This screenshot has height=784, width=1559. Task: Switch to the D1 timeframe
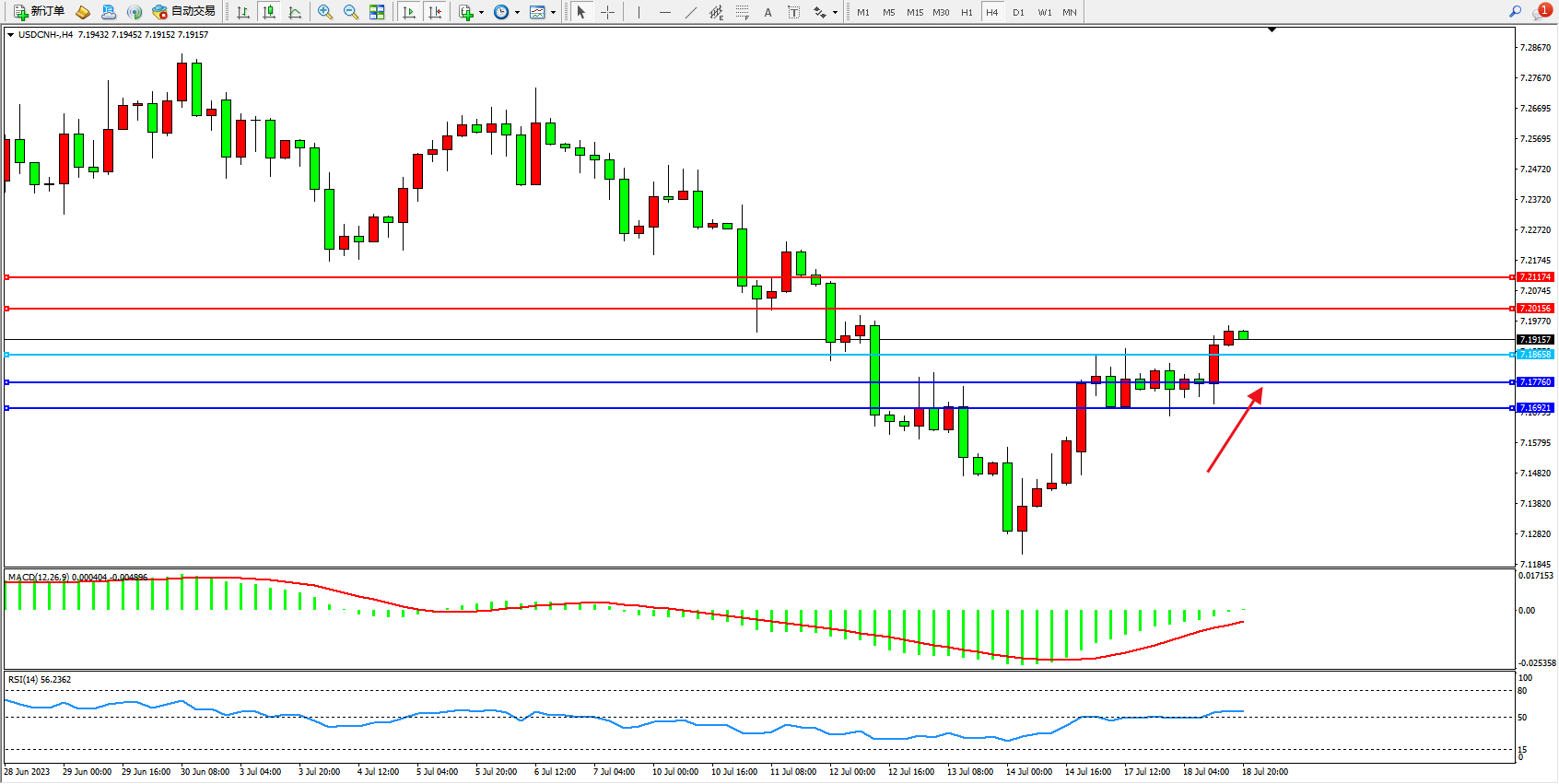(x=1018, y=12)
